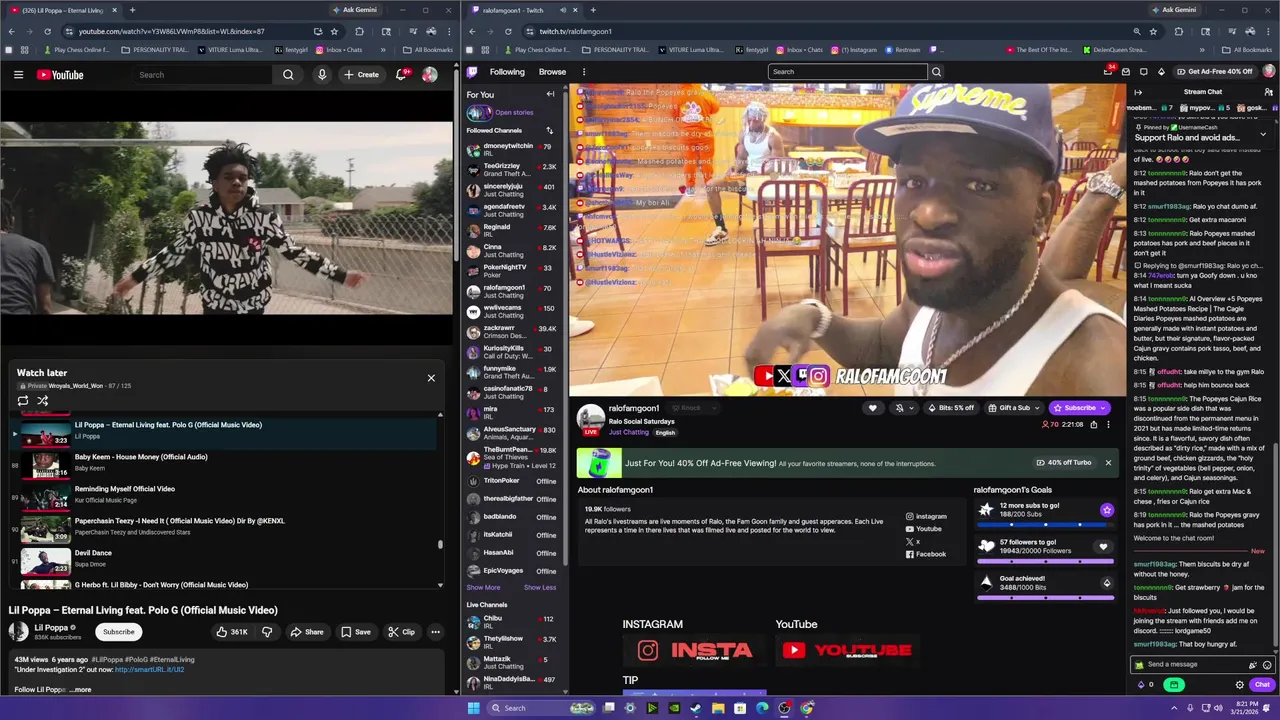Screen dimensions: 1280x720
Task: Toggle shuffle playlist in Watch later
Action: tap(43, 401)
